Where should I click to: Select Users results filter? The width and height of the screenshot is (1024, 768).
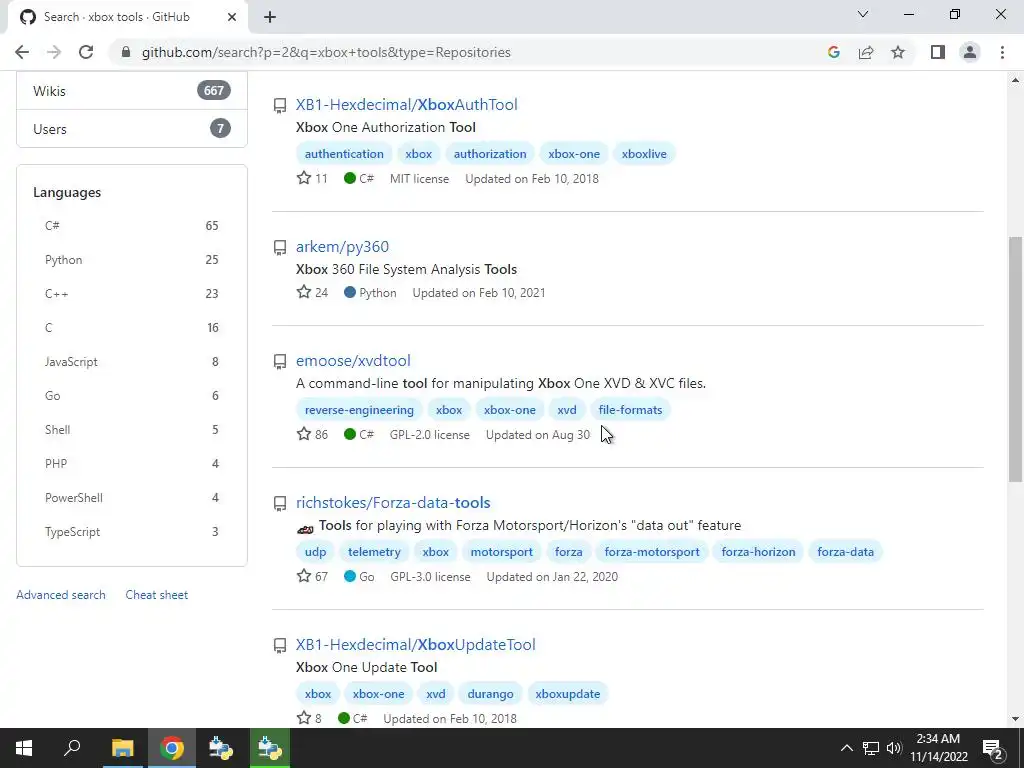coord(132,129)
